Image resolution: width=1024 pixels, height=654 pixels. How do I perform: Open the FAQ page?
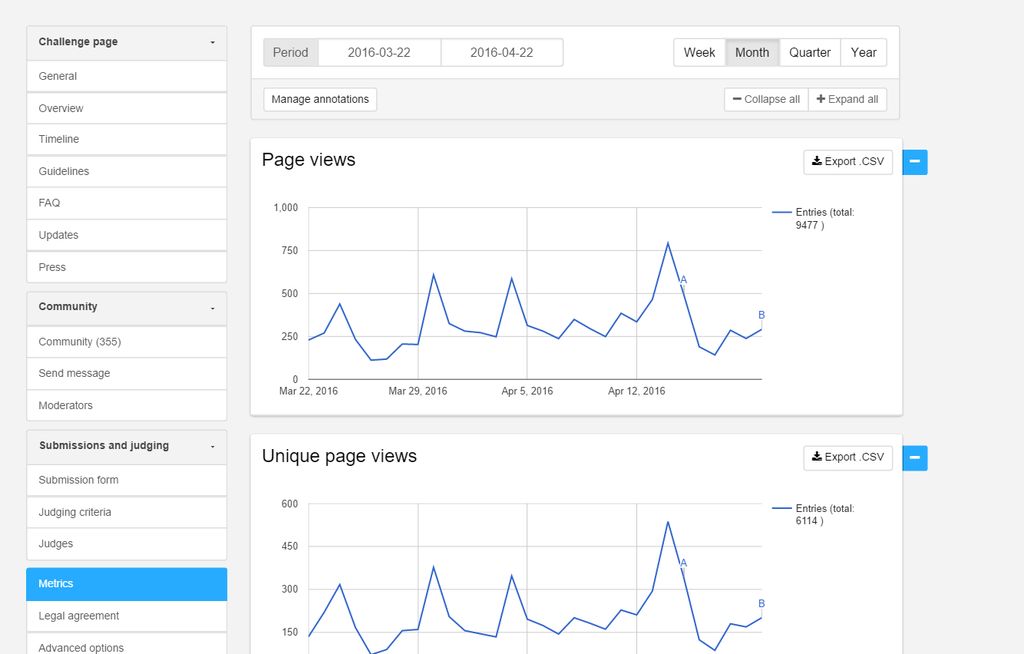(127, 203)
